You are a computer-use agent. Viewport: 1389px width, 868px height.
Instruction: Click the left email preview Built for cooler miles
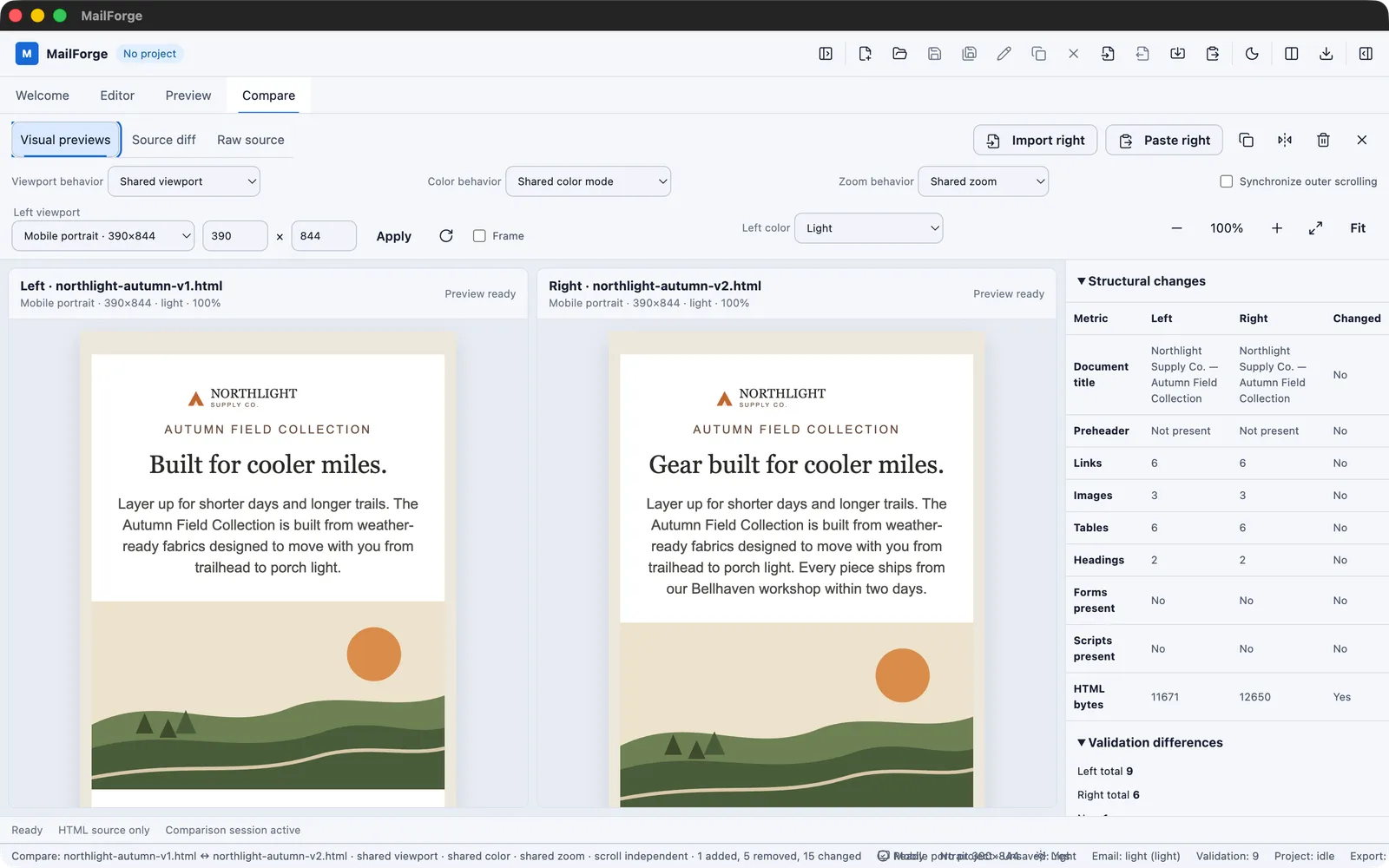(268, 464)
